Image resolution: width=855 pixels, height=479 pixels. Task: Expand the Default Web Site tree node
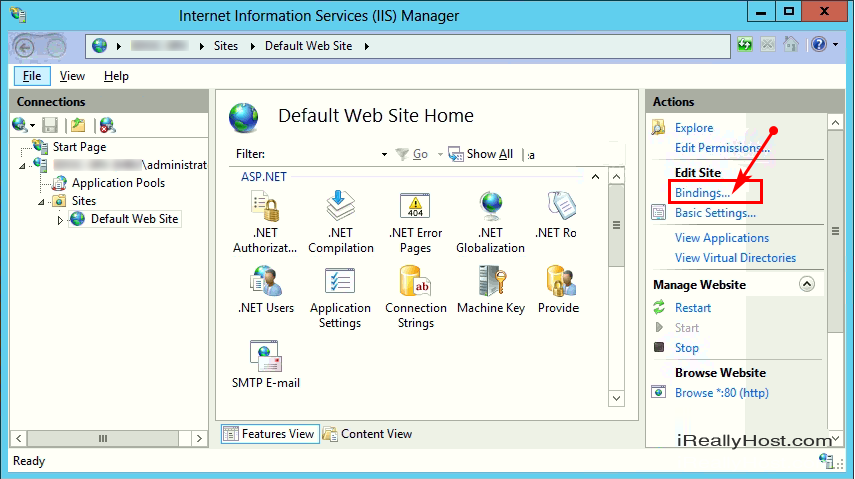click(60, 220)
